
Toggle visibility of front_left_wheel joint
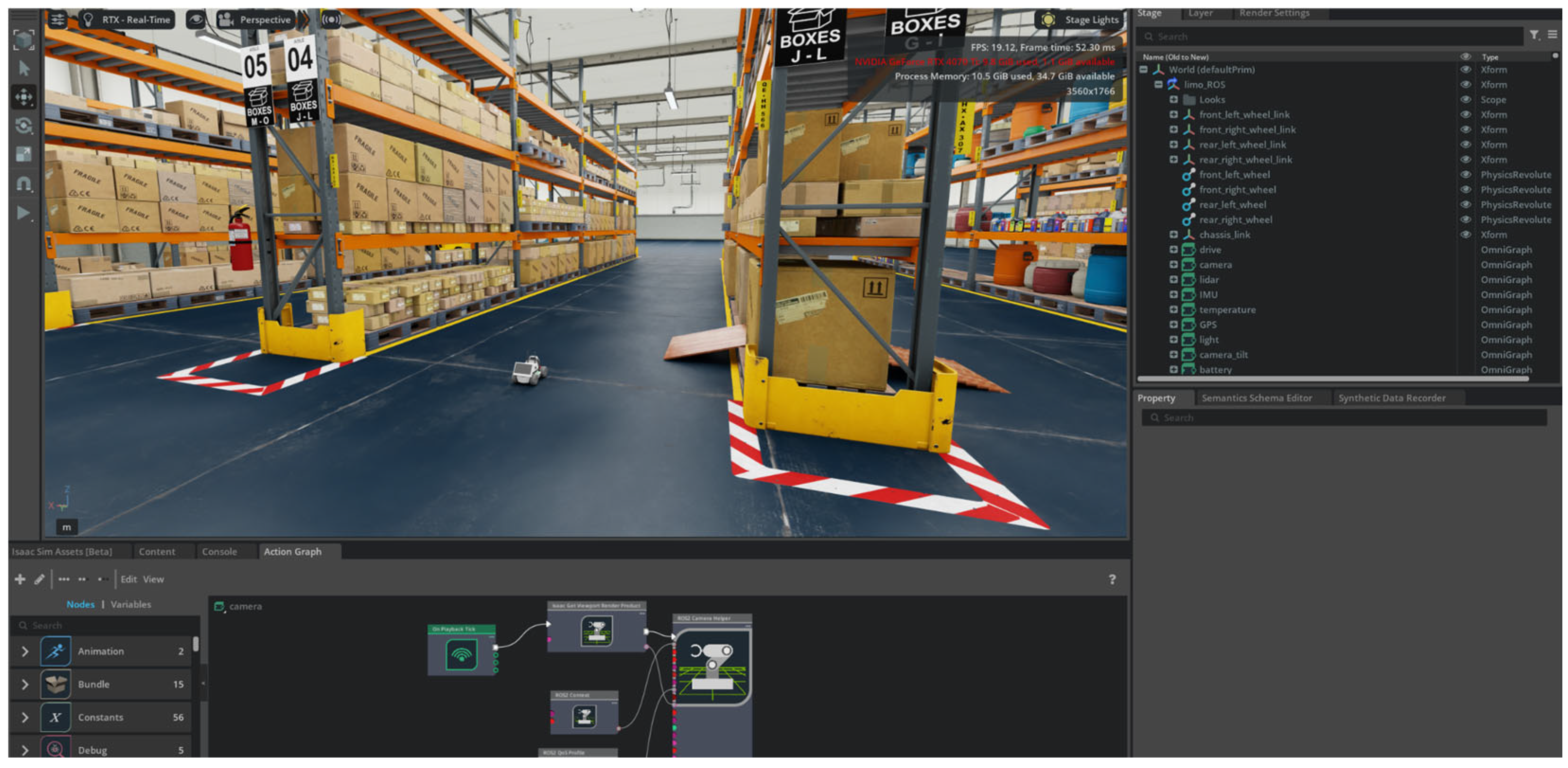[1465, 175]
